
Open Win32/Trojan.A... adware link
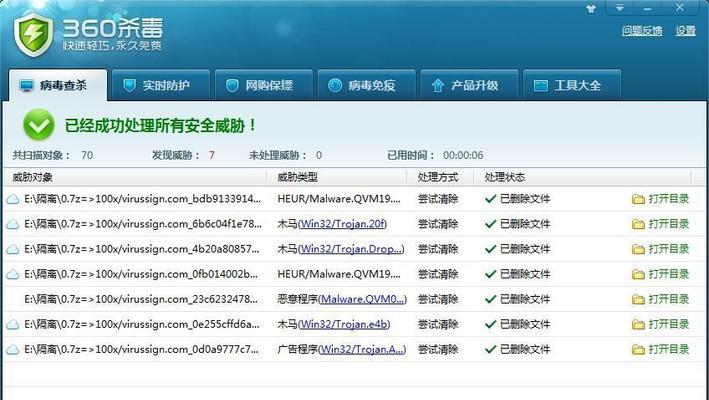point(362,349)
